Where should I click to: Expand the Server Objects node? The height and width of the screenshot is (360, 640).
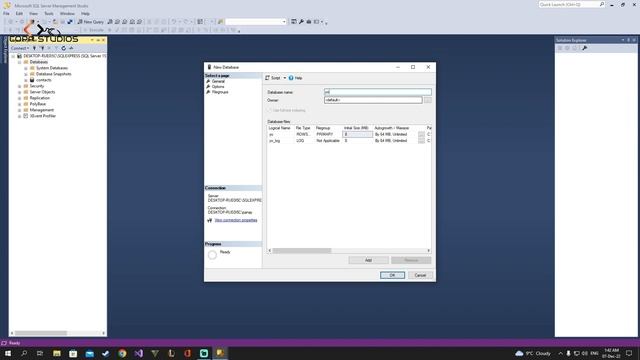(20, 92)
